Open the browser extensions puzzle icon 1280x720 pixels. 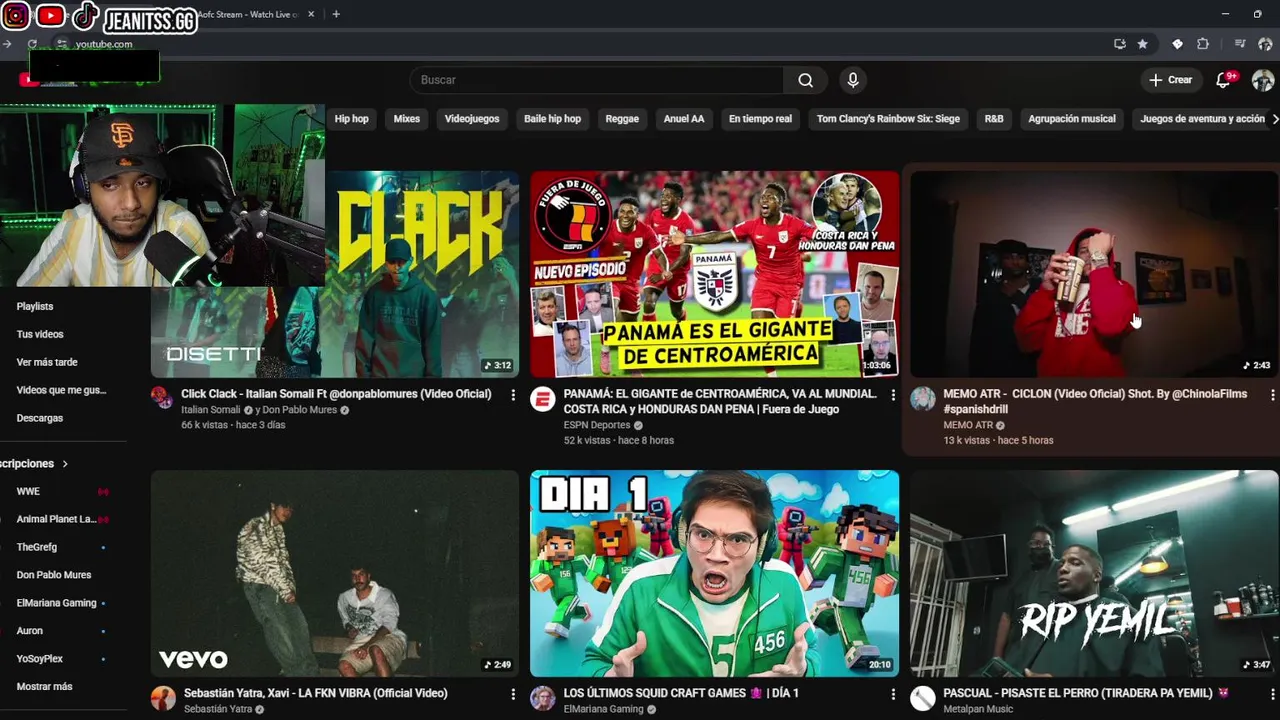[1203, 44]
